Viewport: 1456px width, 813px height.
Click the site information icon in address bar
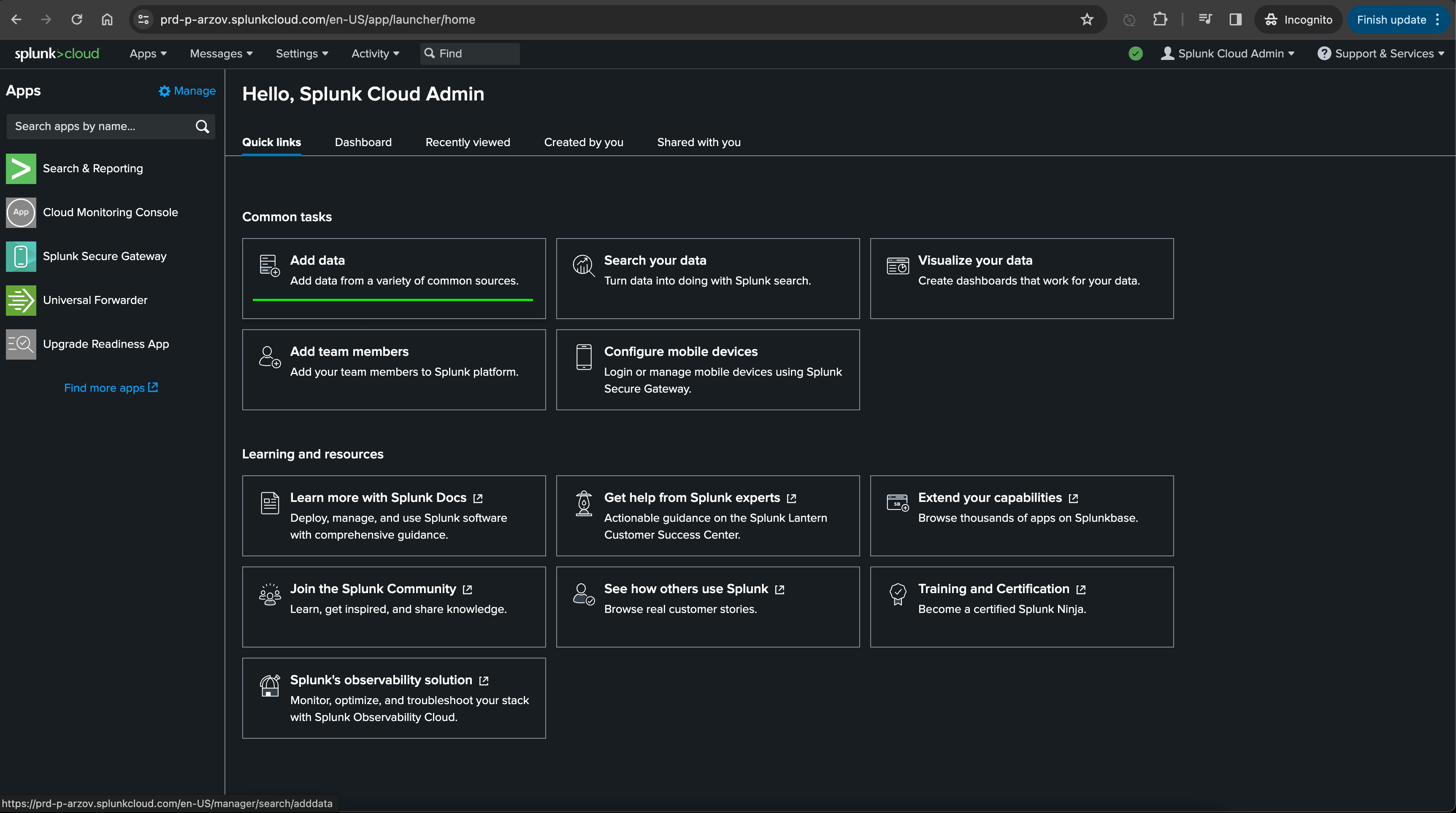point(143,20)
